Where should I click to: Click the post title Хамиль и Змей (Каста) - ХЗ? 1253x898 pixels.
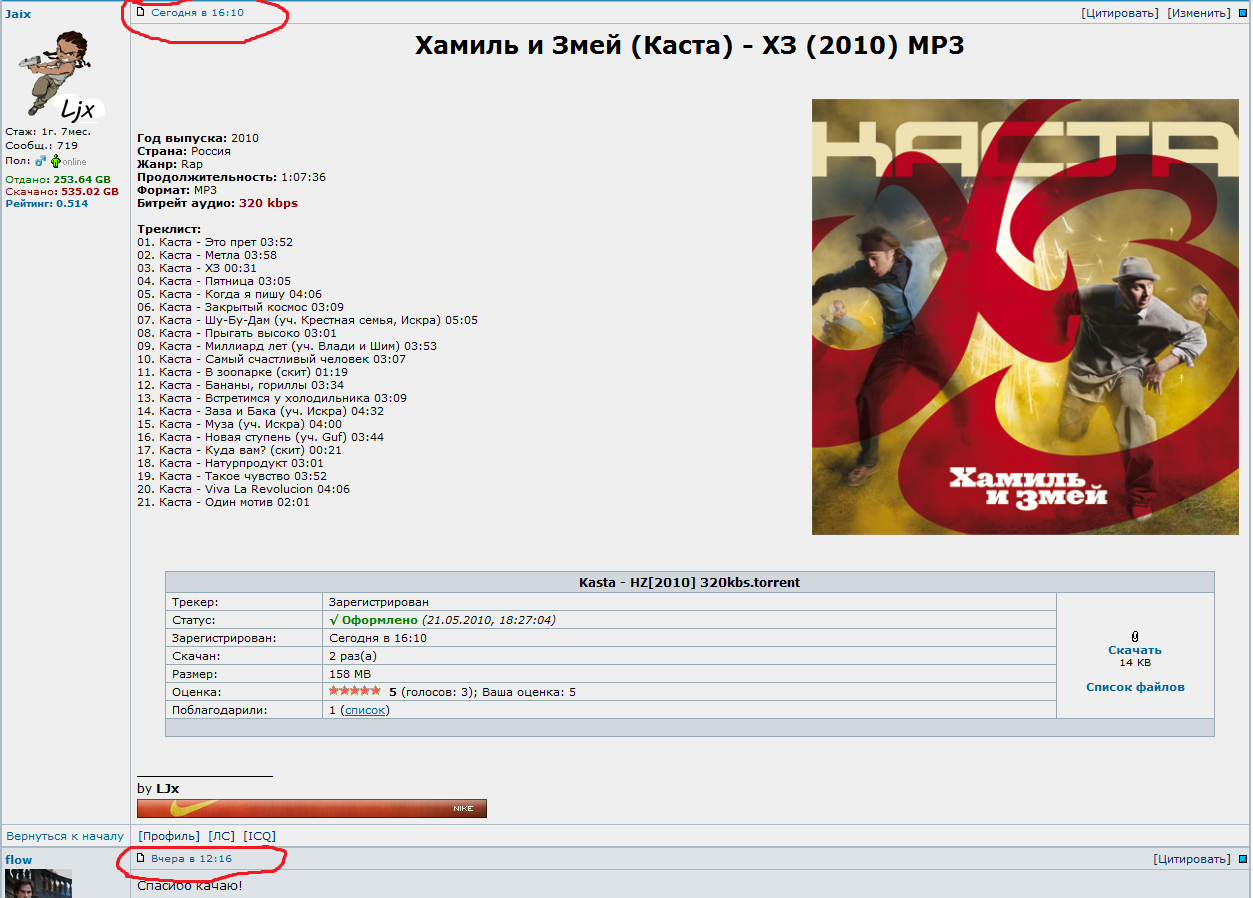pyautogui.click(x=689, y=46)
